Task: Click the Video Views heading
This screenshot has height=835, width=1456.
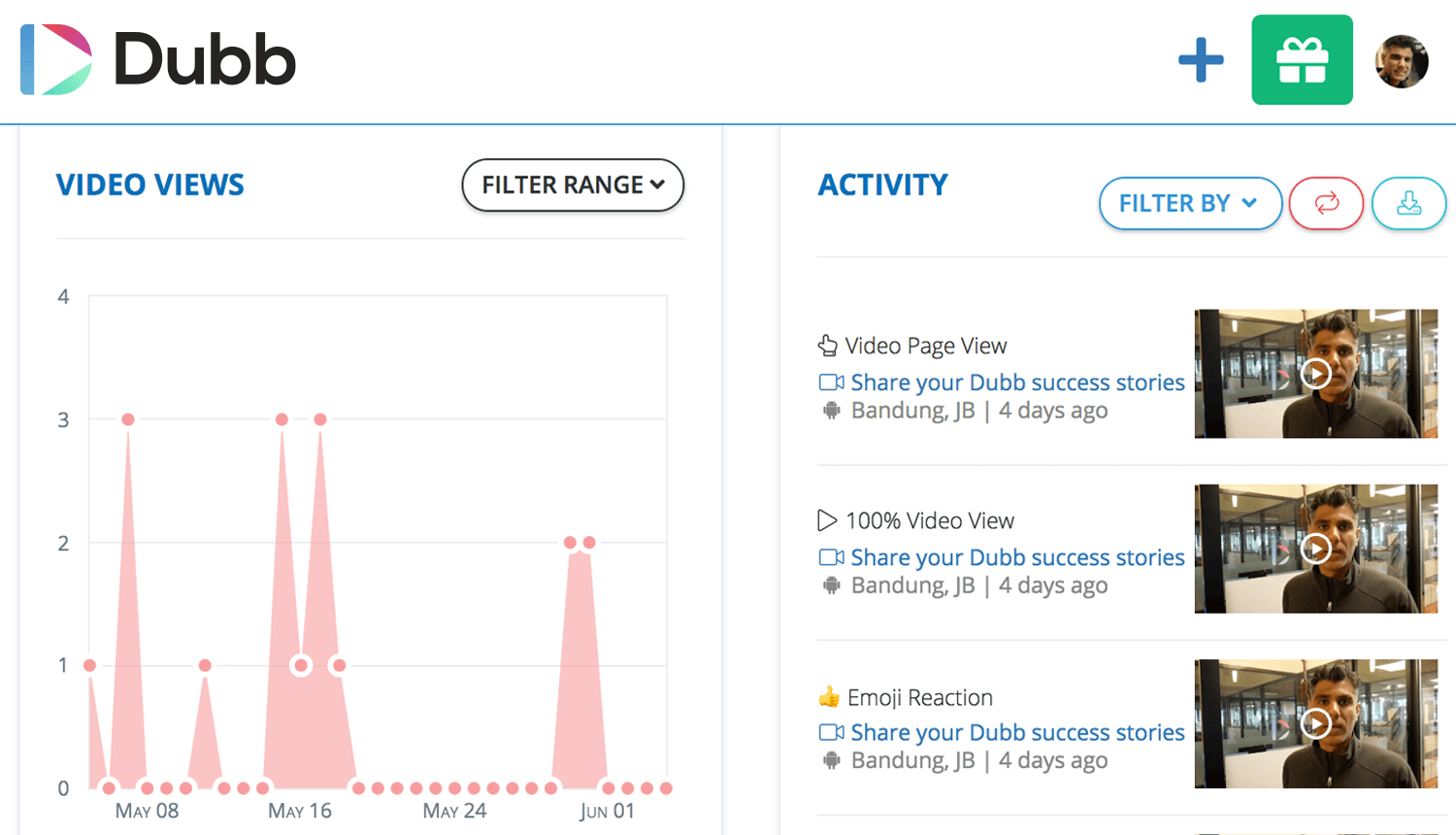Action: point(149,184)
